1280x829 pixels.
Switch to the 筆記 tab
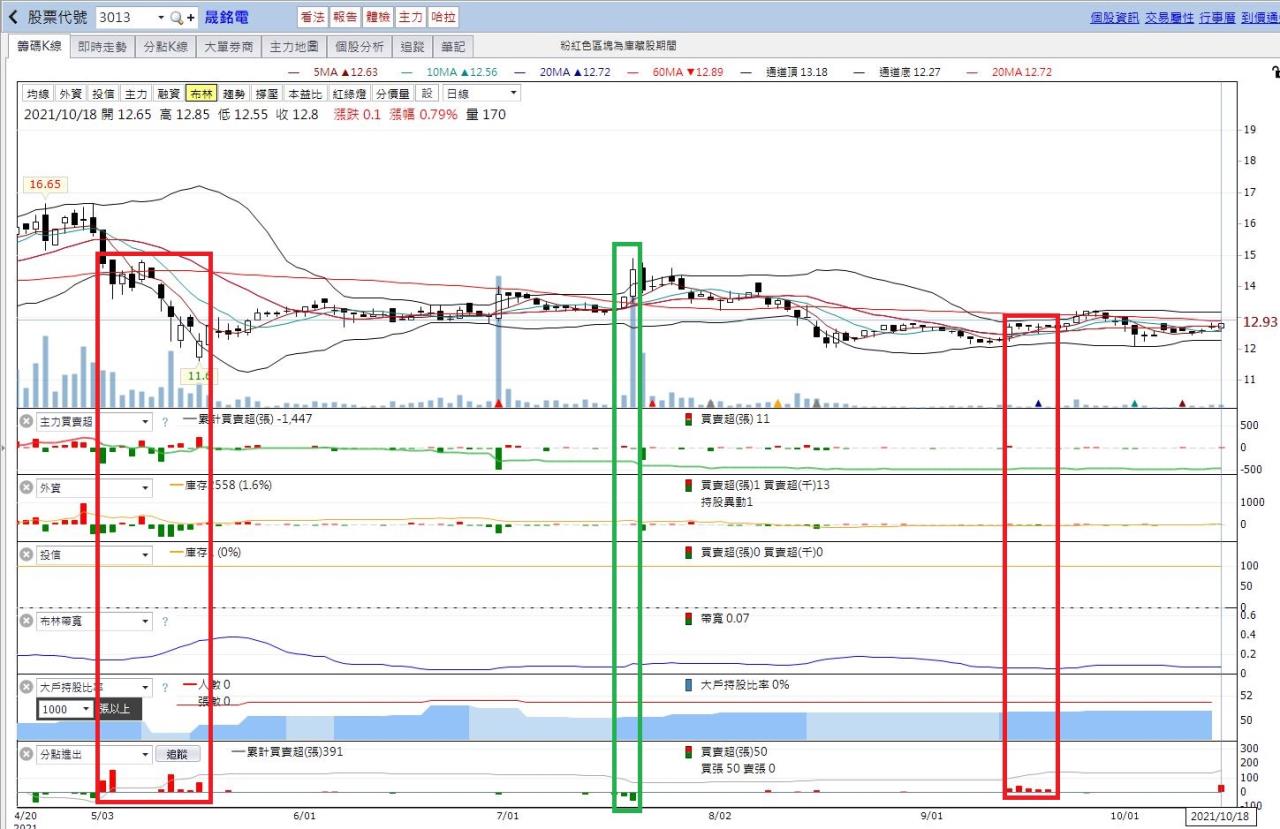pyautogui.click(x=454, y=46)
